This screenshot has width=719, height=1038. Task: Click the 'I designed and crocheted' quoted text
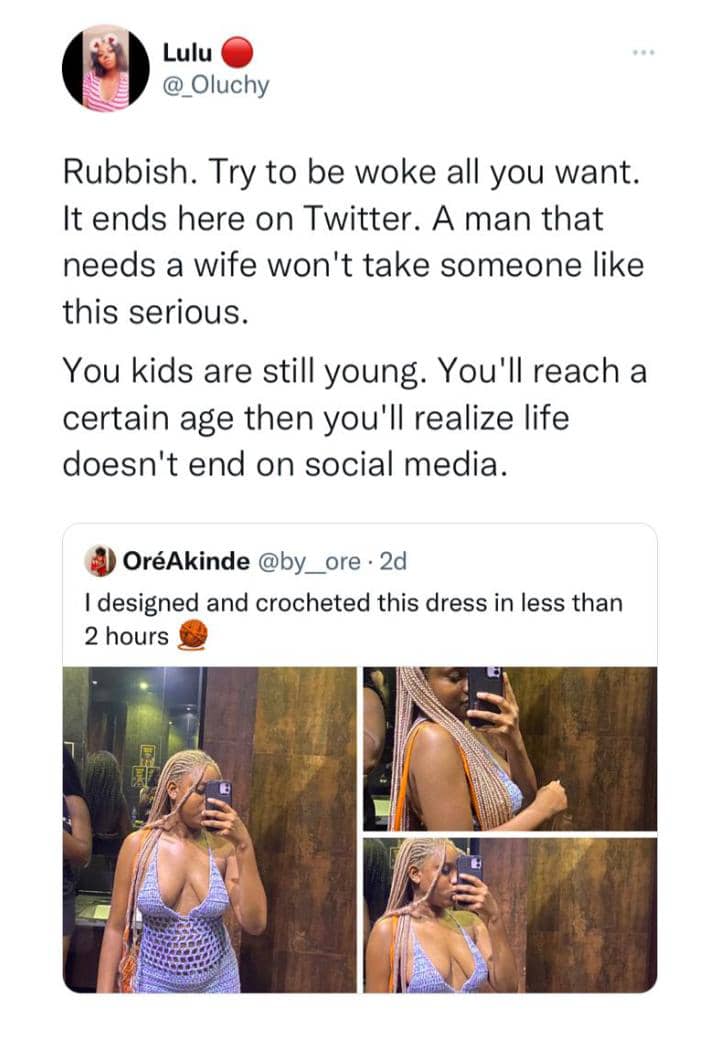(352, 603)
